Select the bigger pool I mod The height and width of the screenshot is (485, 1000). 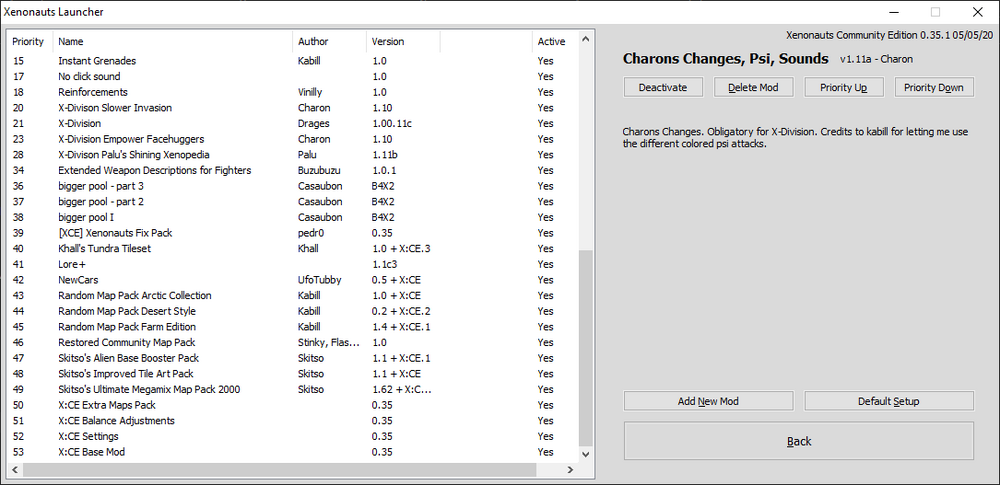coord(293,218)
